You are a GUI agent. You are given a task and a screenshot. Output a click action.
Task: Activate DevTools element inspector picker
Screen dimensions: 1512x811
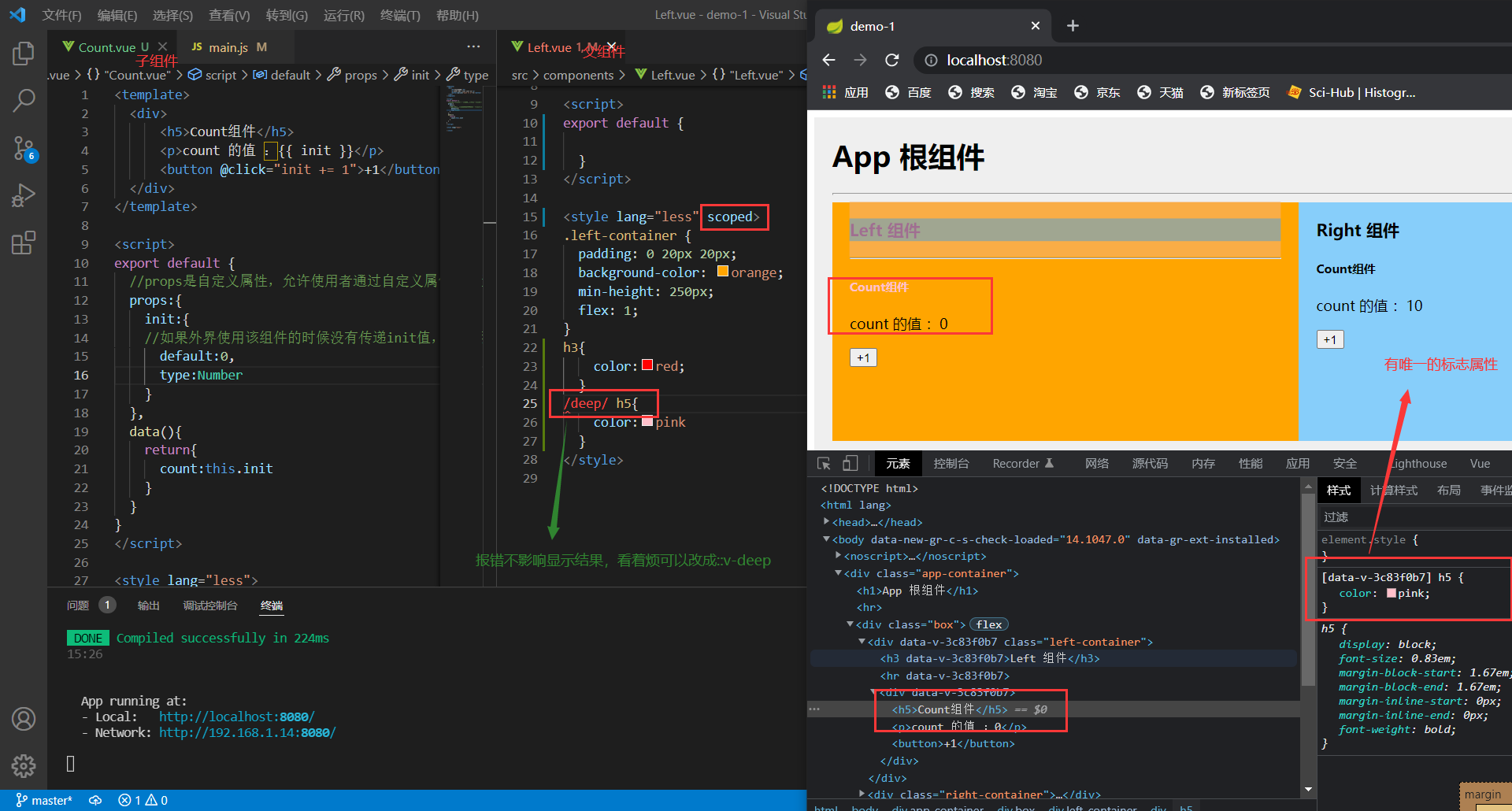click(824, 464)
